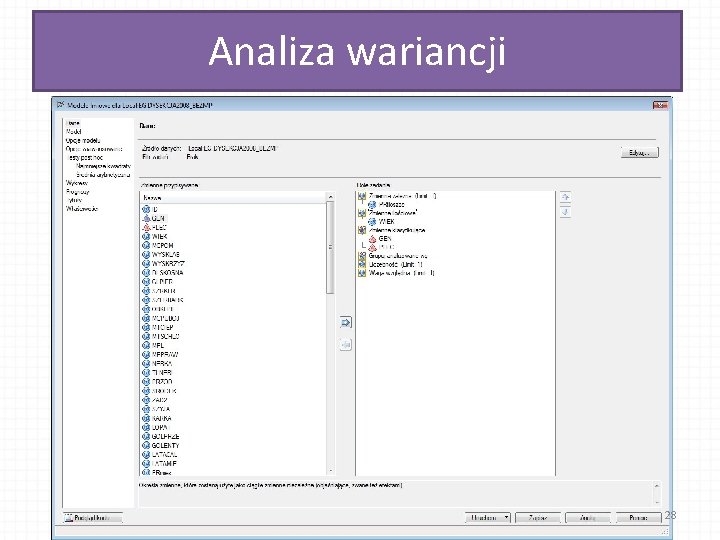Open Testy post hoc in sidebar

(x=85, y=157)
